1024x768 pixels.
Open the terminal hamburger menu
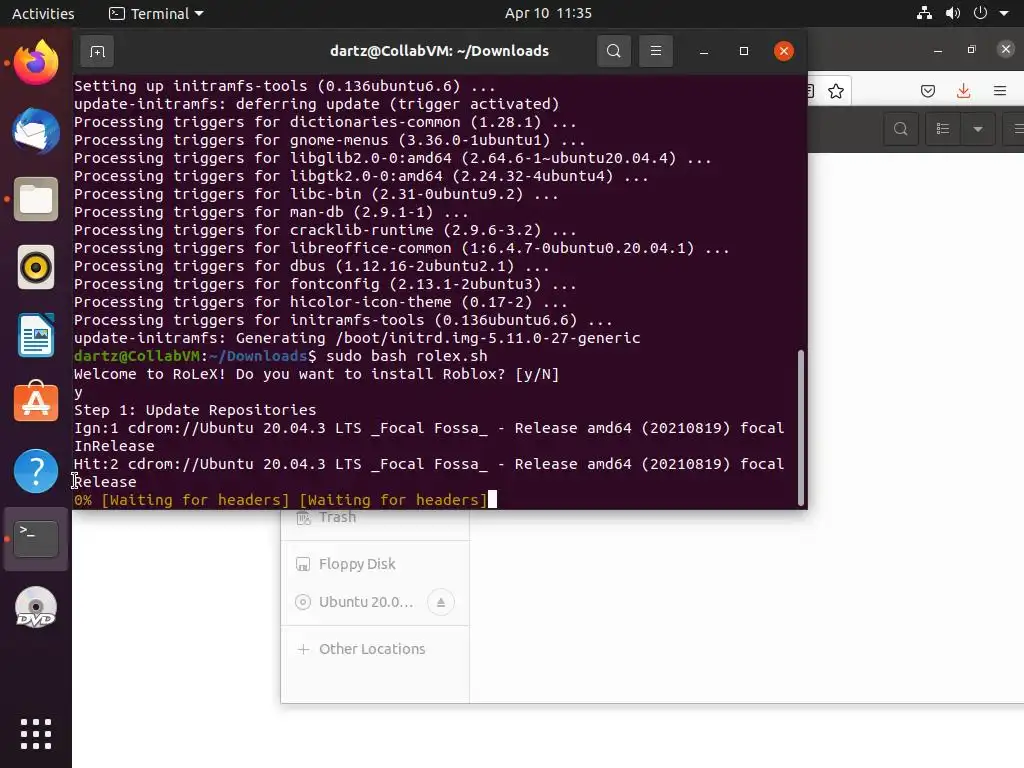(656, 51)
